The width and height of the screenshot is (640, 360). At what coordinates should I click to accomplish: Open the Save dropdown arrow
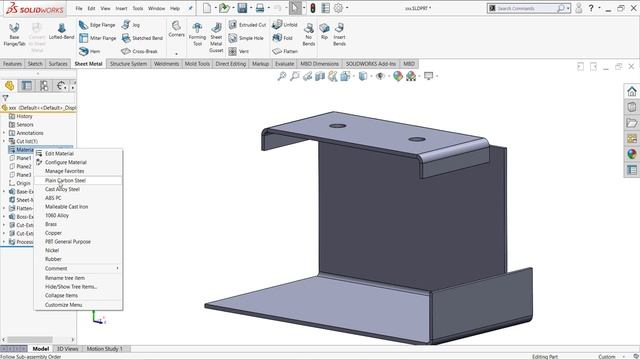(251, 8)
